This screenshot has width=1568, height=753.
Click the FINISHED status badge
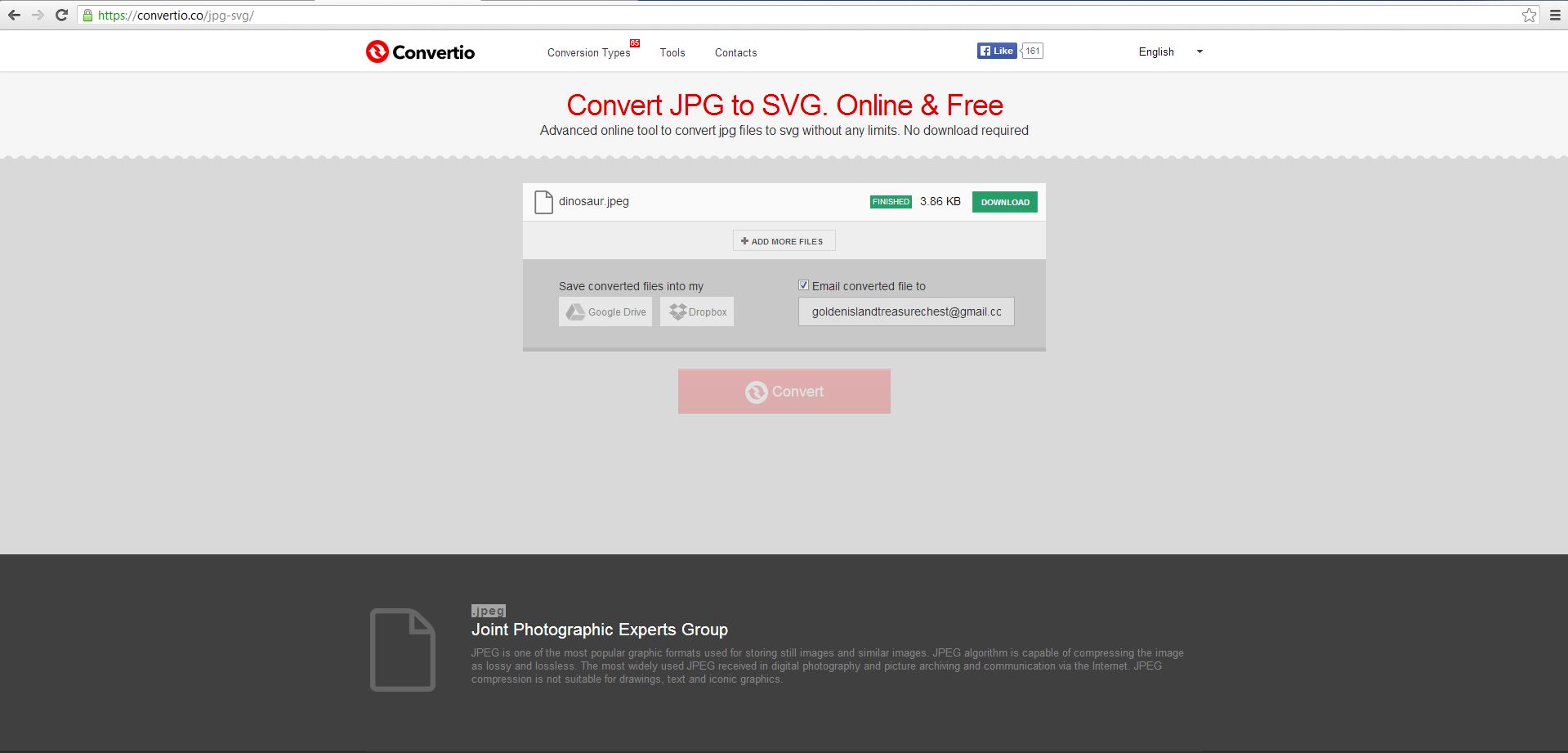(x=891, y=202)
